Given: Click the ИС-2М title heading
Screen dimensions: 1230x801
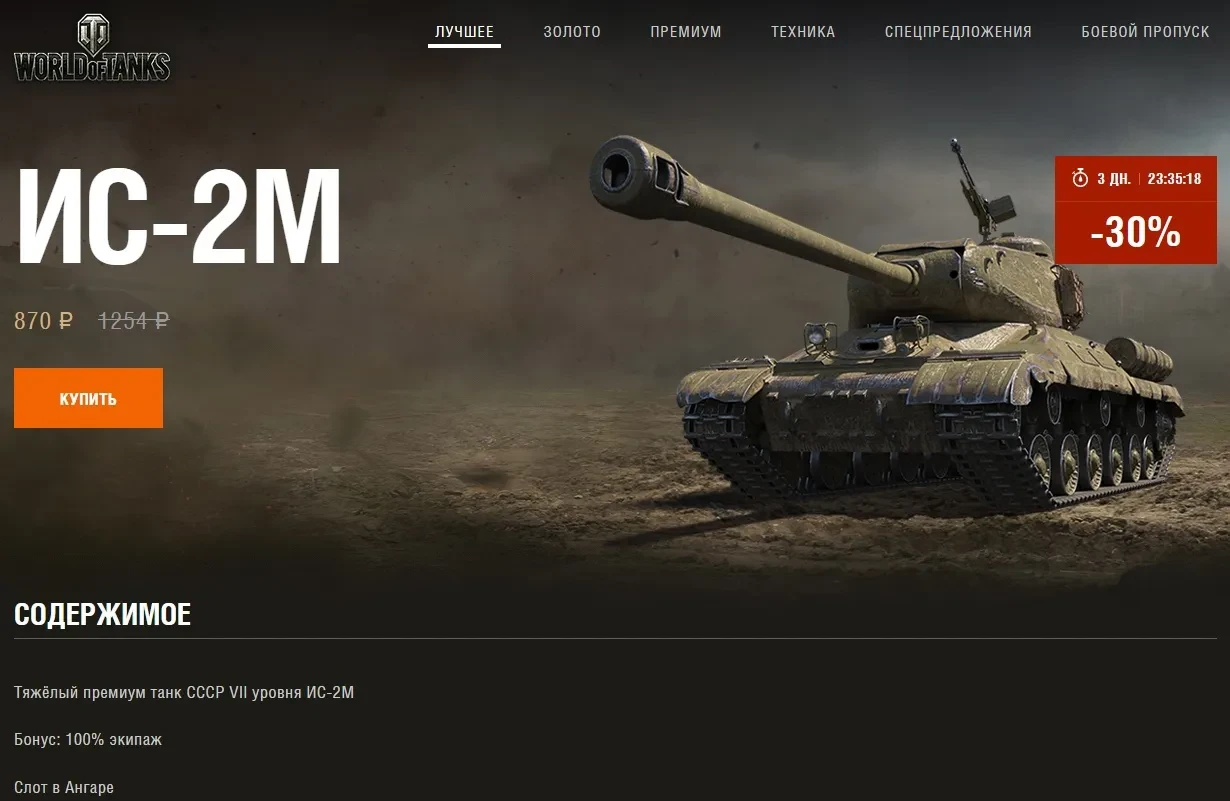Looking at the screenshot, I should [180, 216].
